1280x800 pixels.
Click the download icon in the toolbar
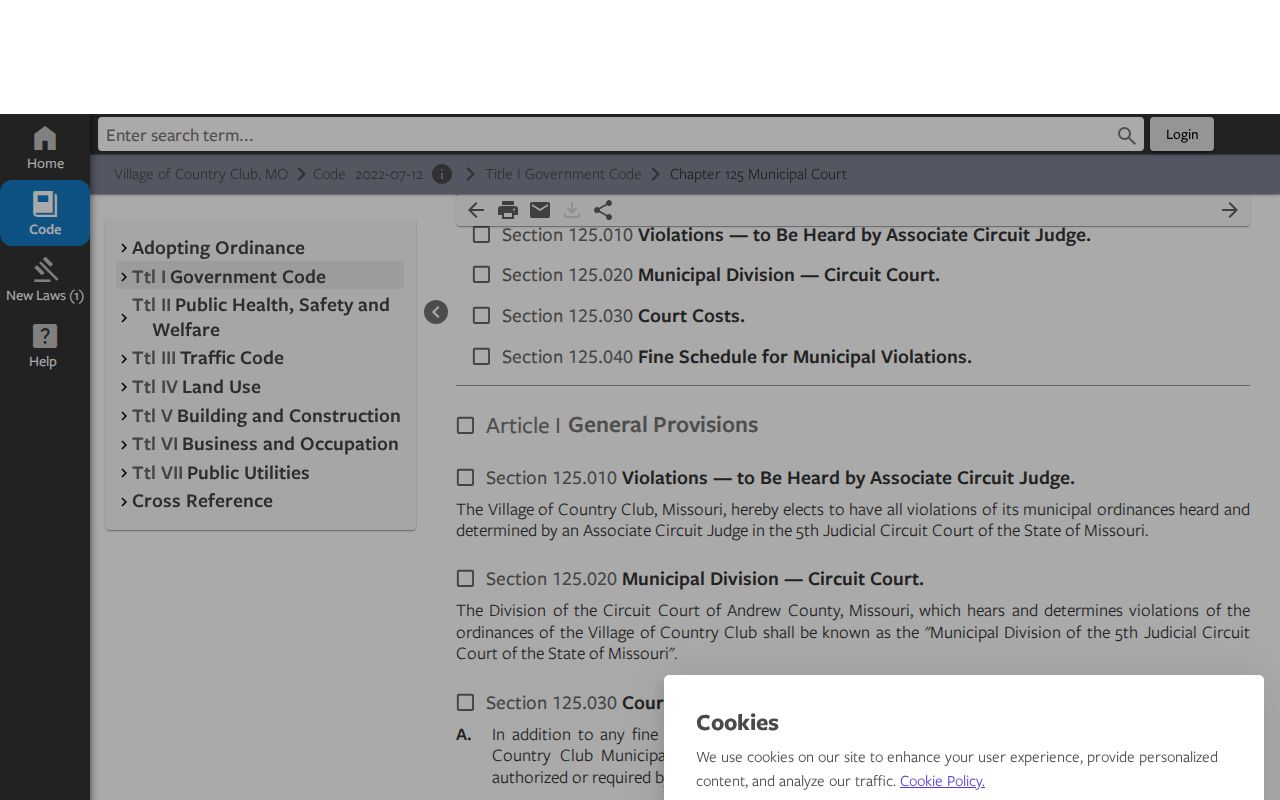pos(572,210)
